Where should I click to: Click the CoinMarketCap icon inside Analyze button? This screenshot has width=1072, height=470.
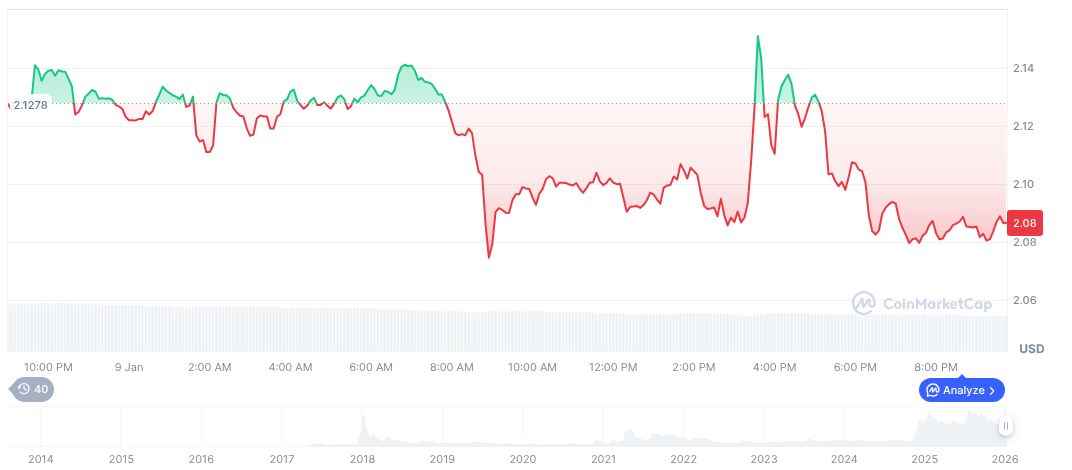[932, 390]
